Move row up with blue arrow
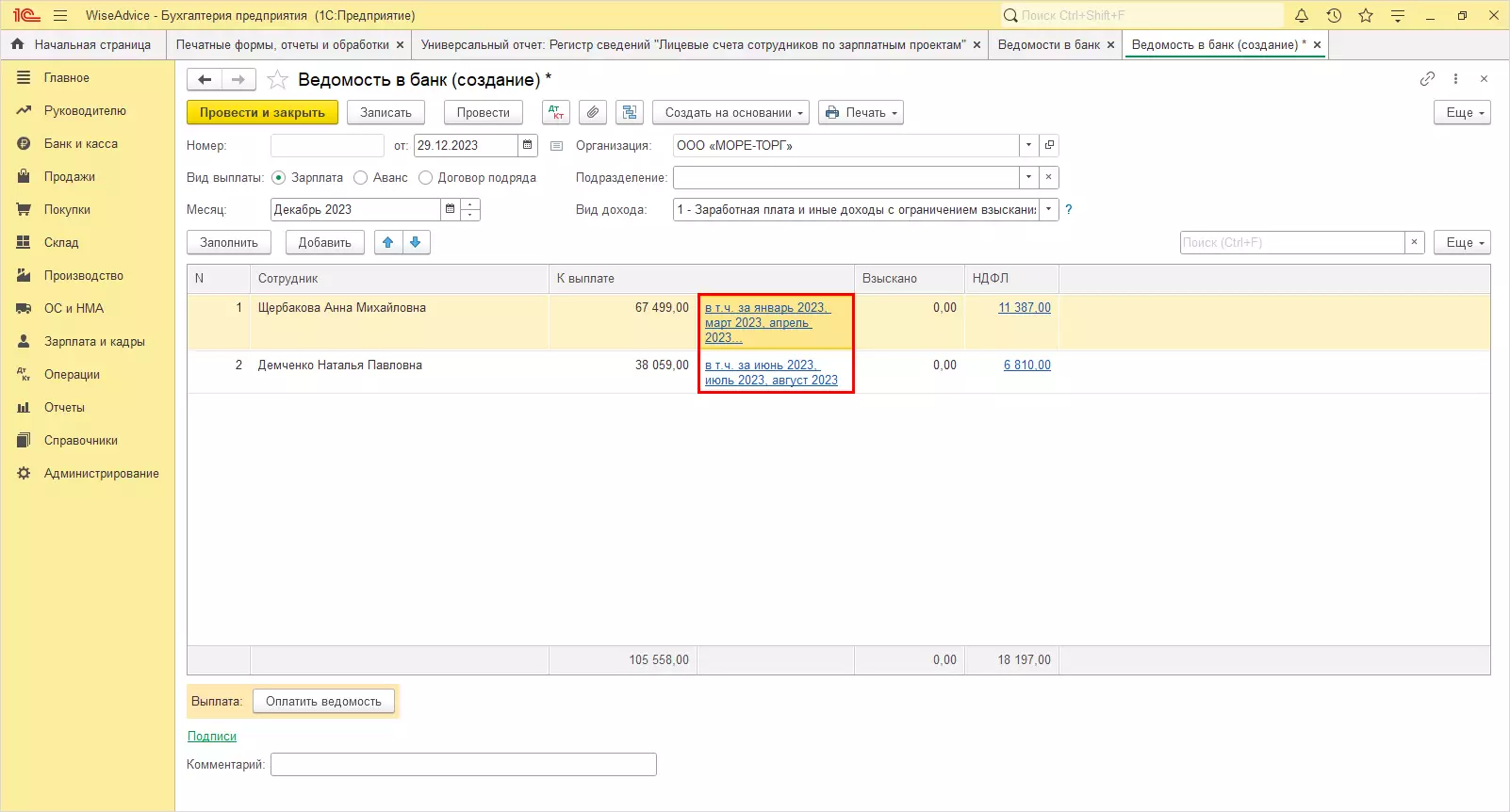The width and height of the screenshot is (1510, 812). [x=388, y=243]
